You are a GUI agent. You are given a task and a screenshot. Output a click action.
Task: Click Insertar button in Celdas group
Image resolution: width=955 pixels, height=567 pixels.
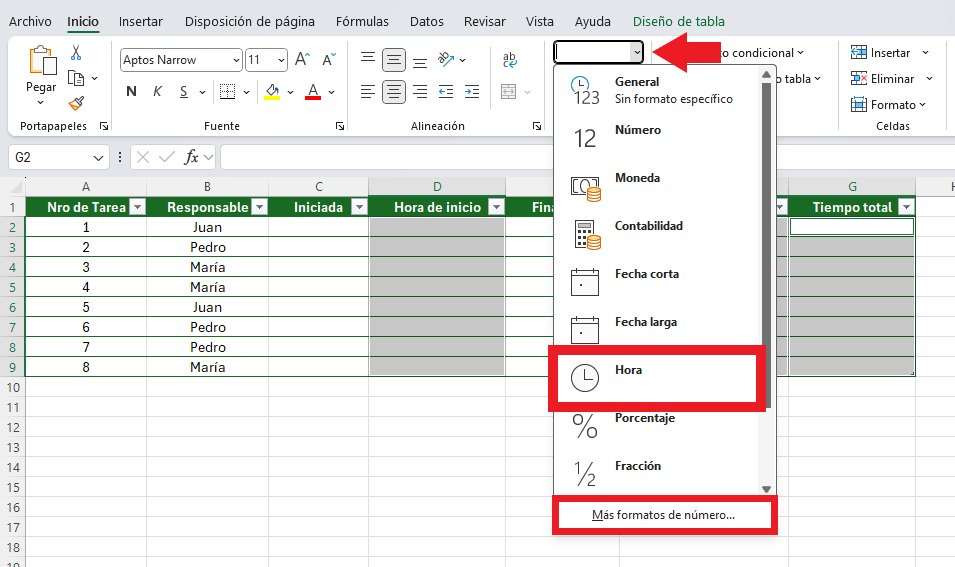(880, 53)
